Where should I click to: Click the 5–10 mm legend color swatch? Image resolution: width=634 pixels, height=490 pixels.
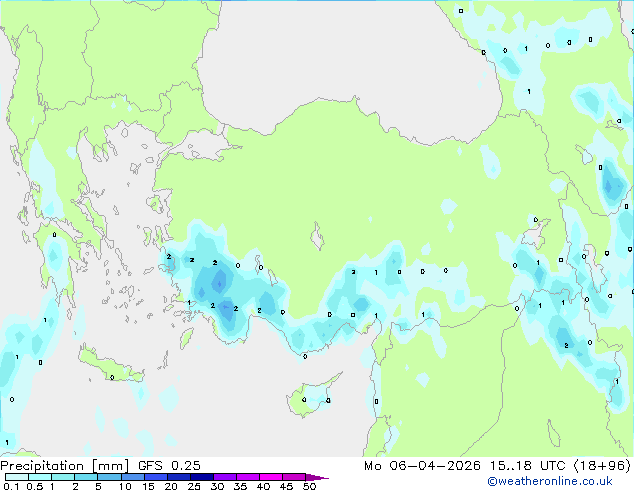[x=109, y=477]
